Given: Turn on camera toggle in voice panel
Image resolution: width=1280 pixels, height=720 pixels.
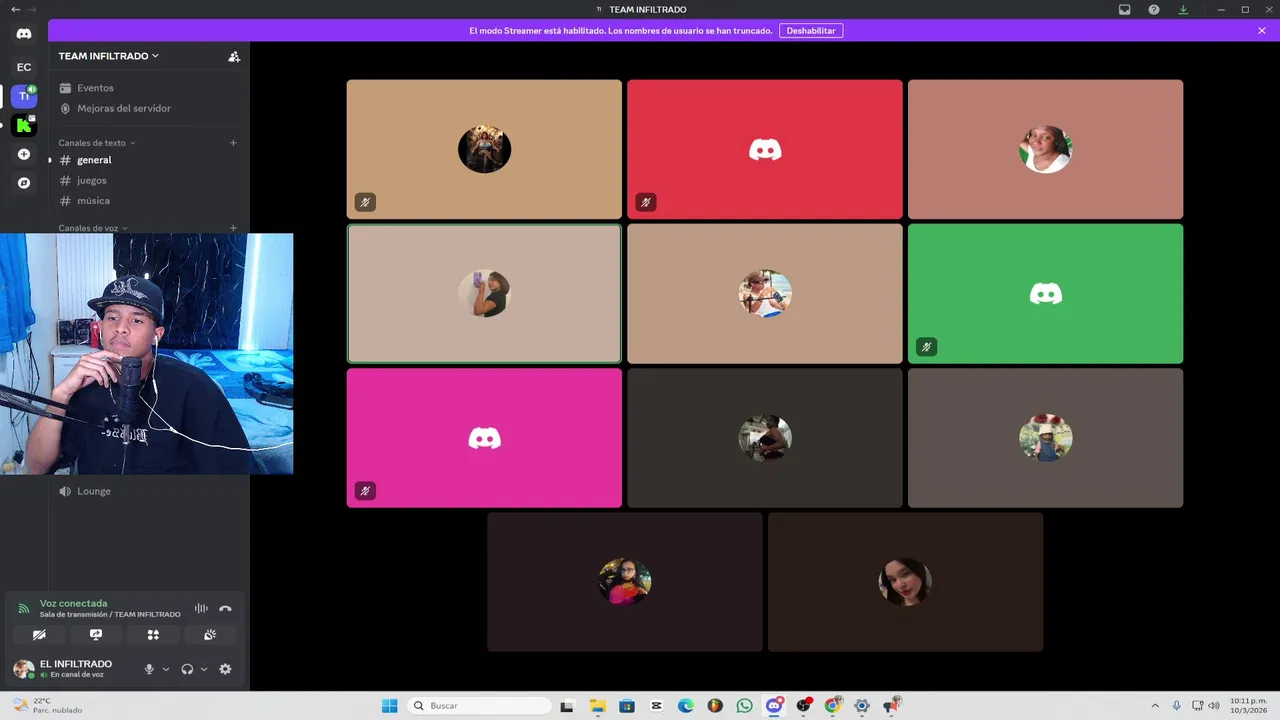Looking at the screenshot, I should click(x=39, y=634).
